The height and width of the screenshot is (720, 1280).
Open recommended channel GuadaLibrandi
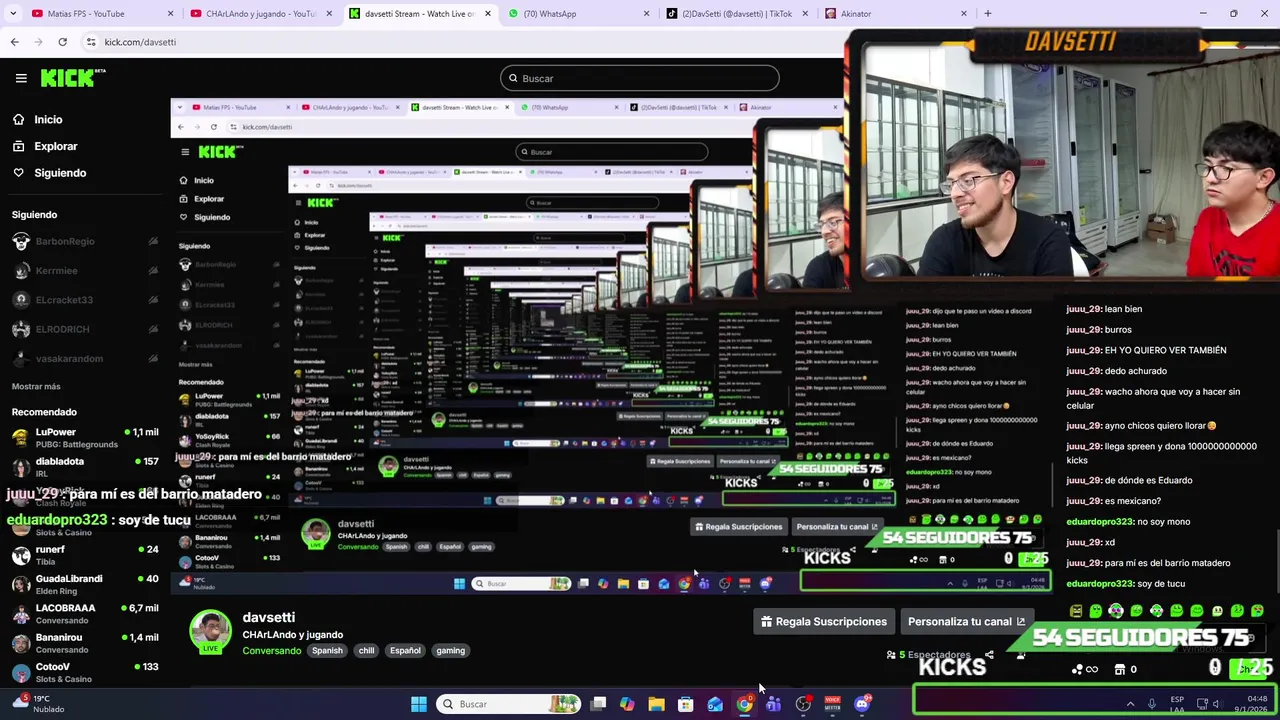84,584
